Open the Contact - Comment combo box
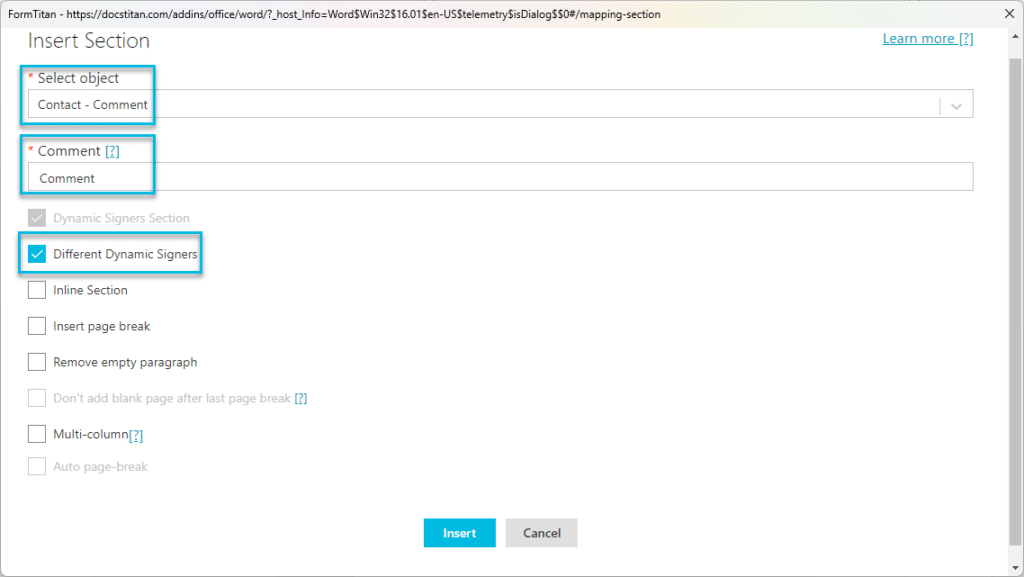The width and height of the screenshot is (1024, 577). 480,105
